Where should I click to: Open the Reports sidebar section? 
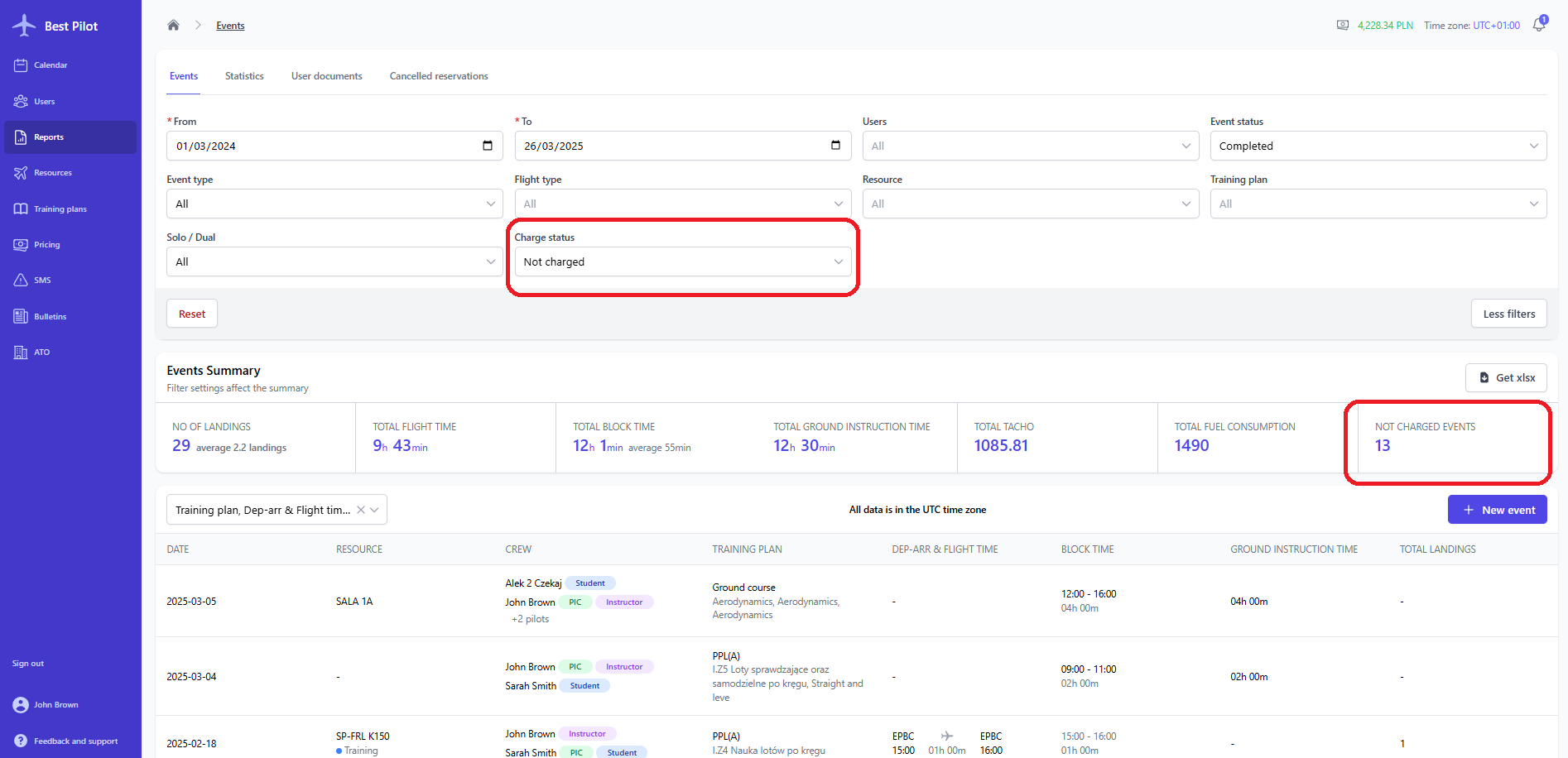[x=70, y=137]
